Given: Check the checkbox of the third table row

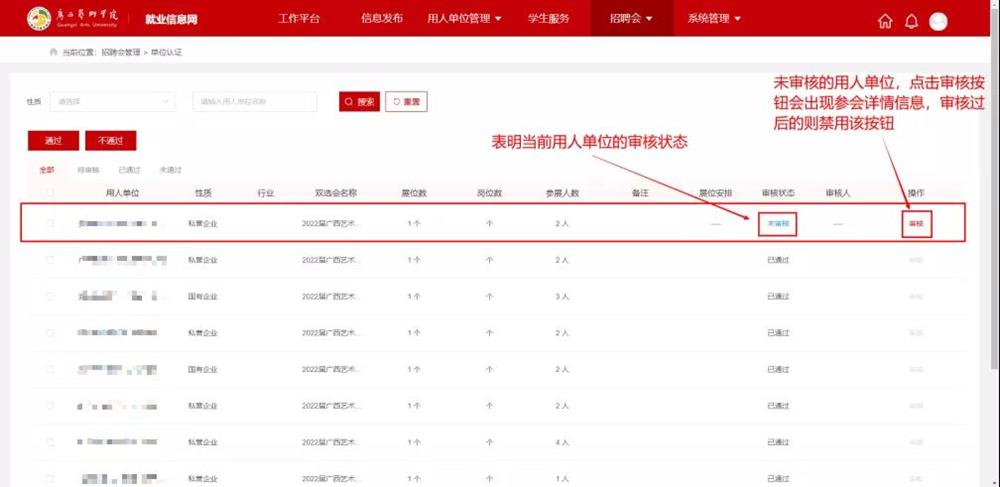Looking at the screenshot, I should click(x=50, y=296).
